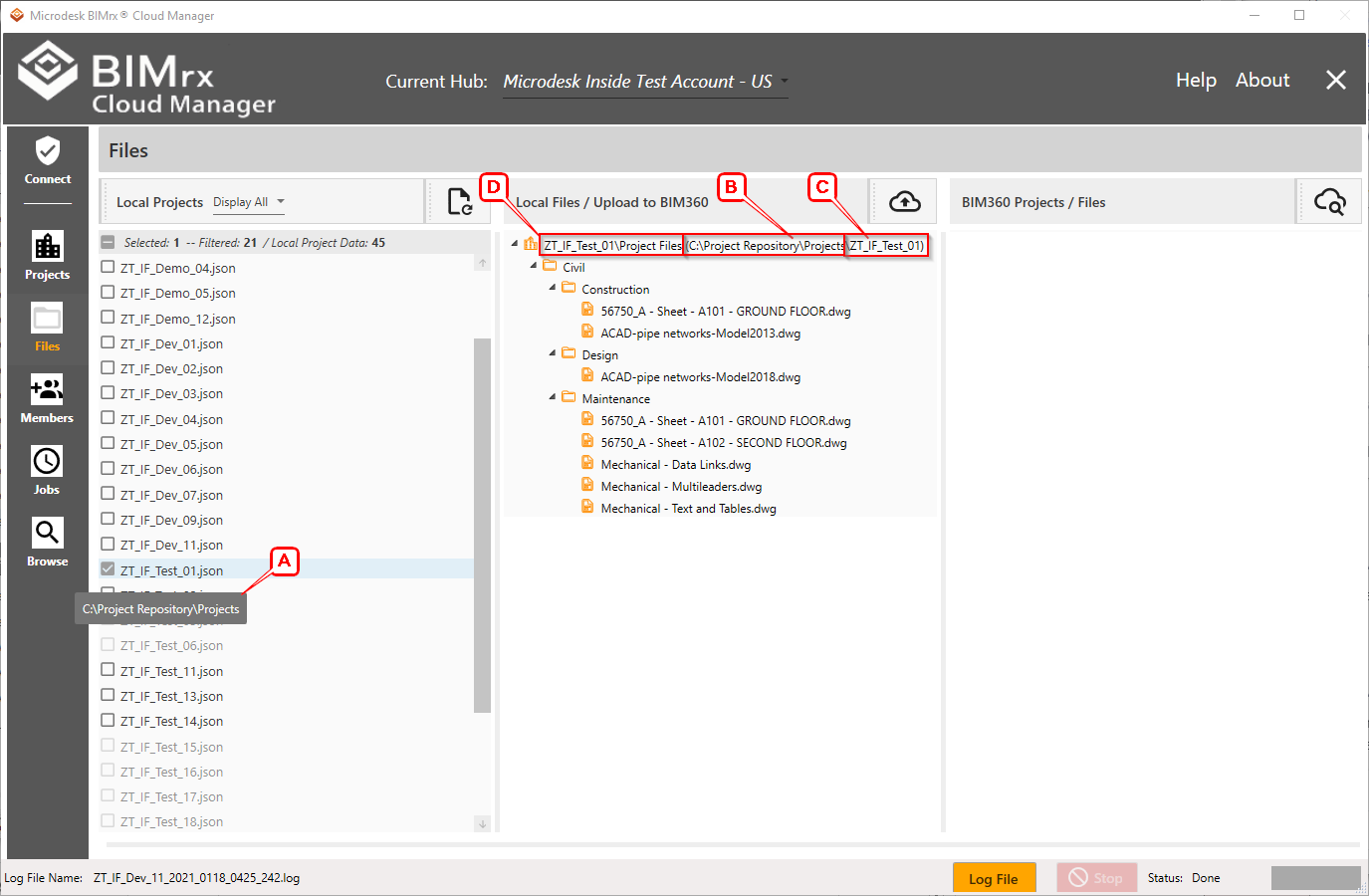Click the refresh local projects file icon
1369x896 pixels.
tap(459, 202)
